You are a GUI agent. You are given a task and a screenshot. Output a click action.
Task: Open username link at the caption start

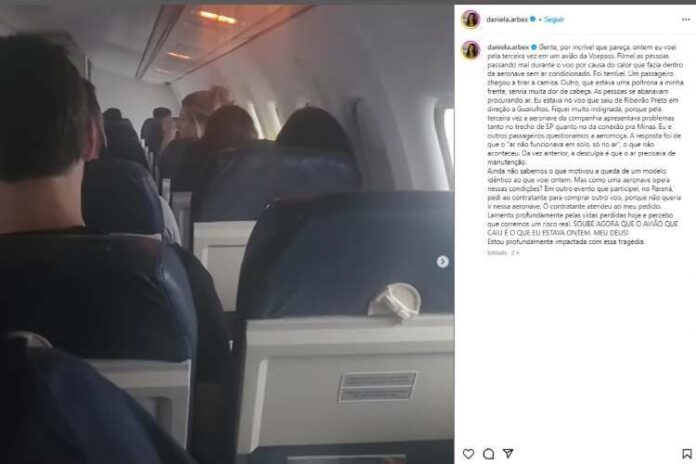(508, 47)
